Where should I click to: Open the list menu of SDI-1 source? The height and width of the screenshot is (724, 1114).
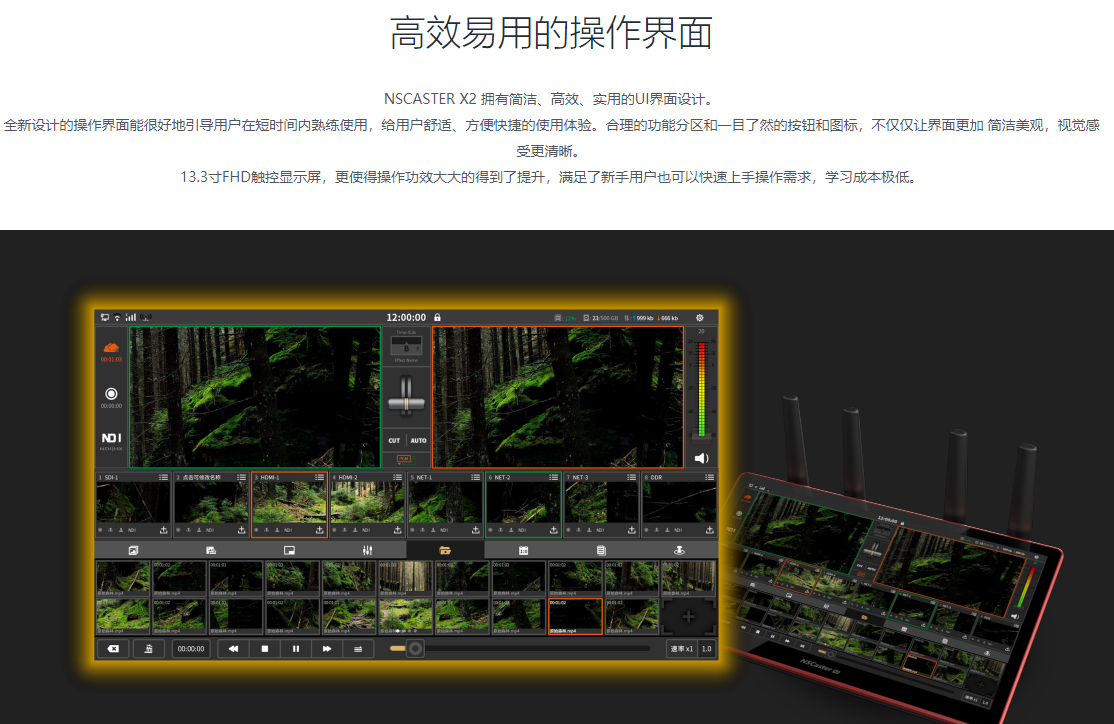point(163,477)
